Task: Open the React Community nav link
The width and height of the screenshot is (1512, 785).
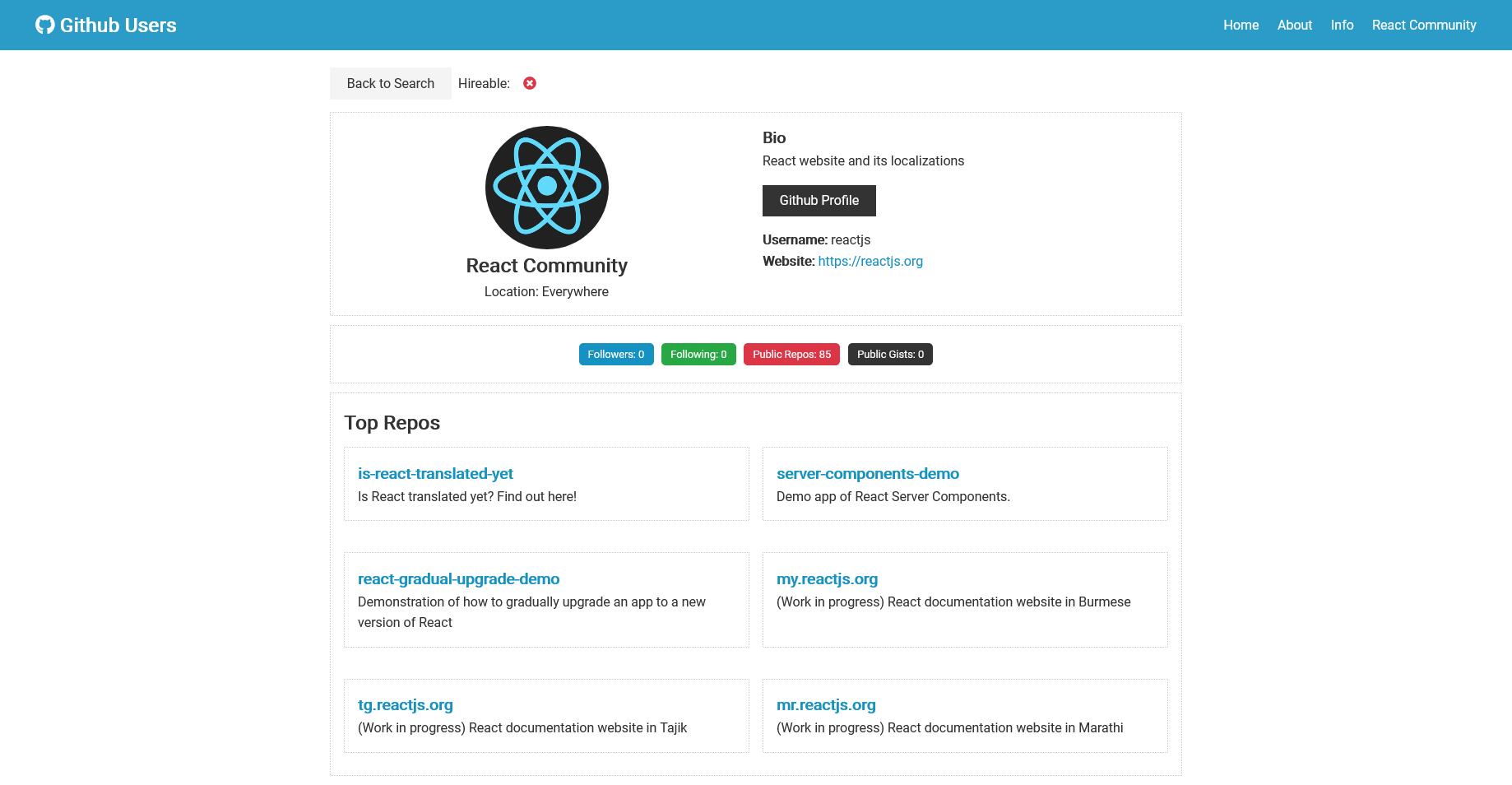Action: coord(1424,25)
